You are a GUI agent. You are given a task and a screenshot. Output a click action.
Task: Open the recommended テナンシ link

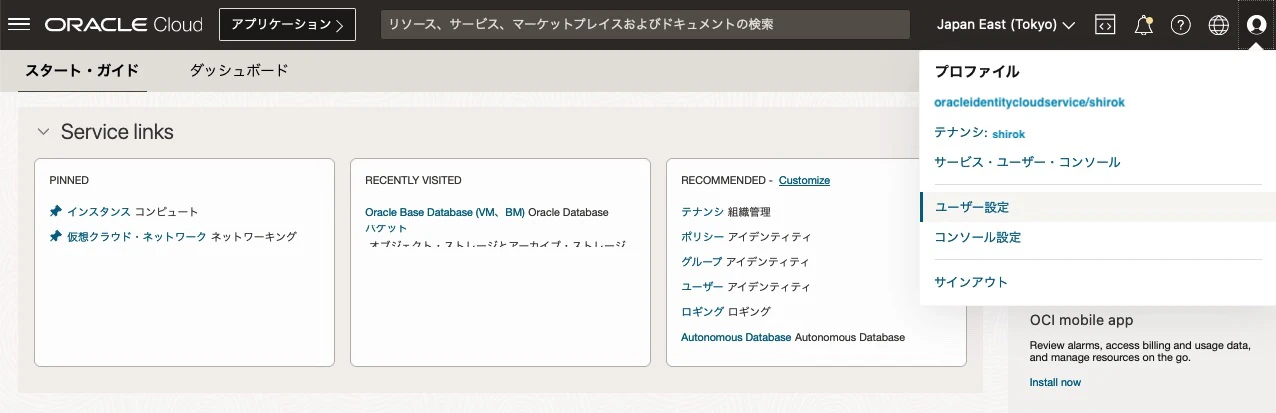point(702,212)
